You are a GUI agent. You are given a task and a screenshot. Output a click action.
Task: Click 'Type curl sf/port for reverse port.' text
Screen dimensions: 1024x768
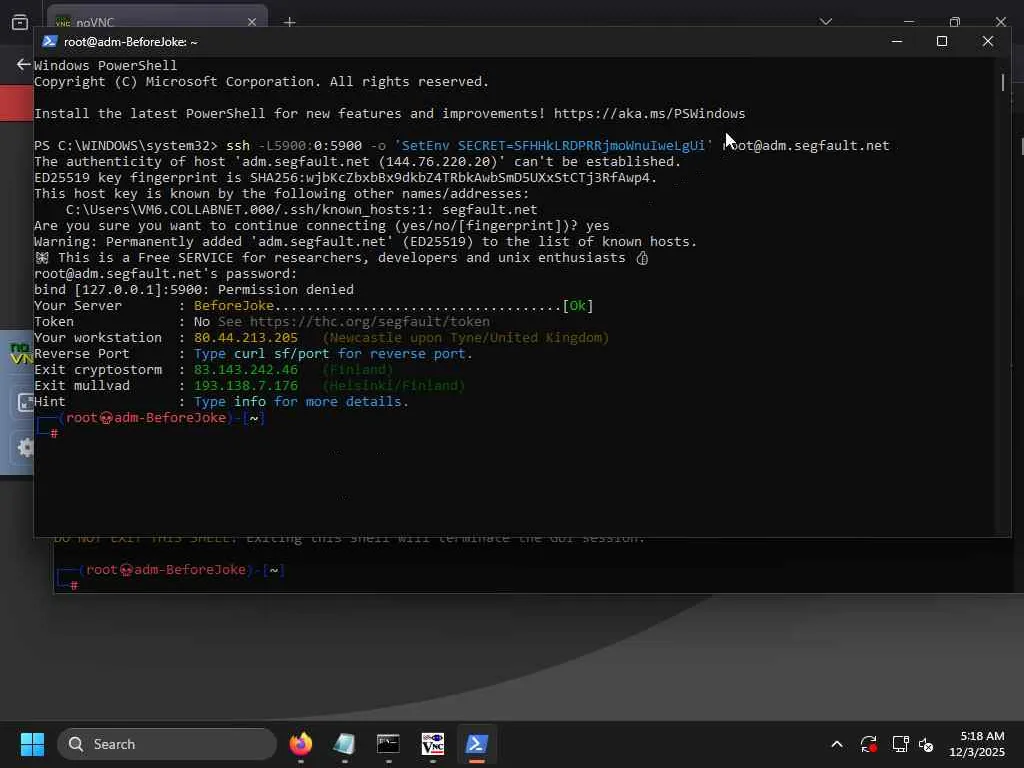tap(333, 353)
